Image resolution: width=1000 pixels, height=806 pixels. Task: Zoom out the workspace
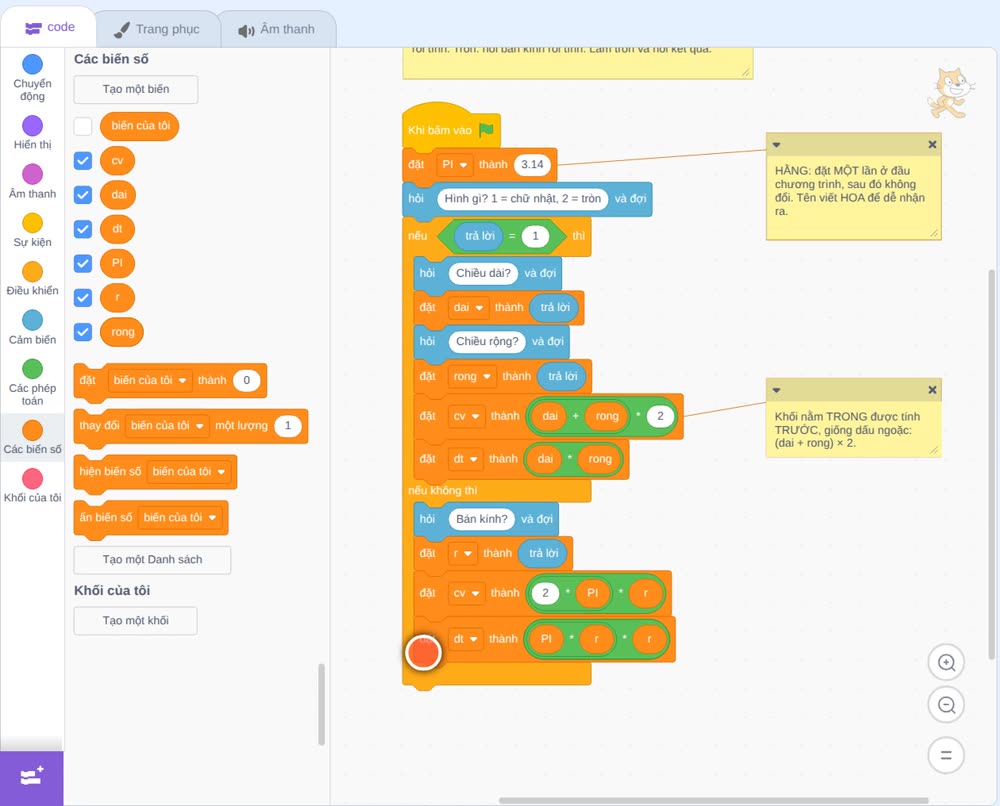946,705
